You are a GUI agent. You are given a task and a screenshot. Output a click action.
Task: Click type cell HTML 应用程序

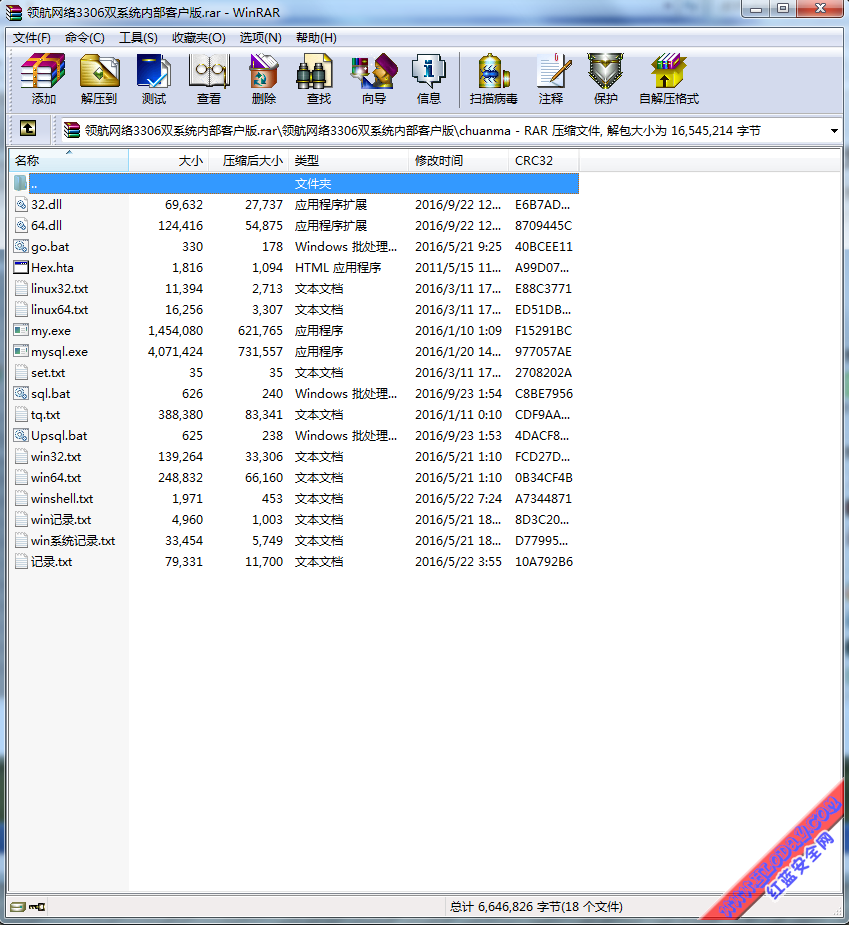pyautogui.click(x=338, y=268)
